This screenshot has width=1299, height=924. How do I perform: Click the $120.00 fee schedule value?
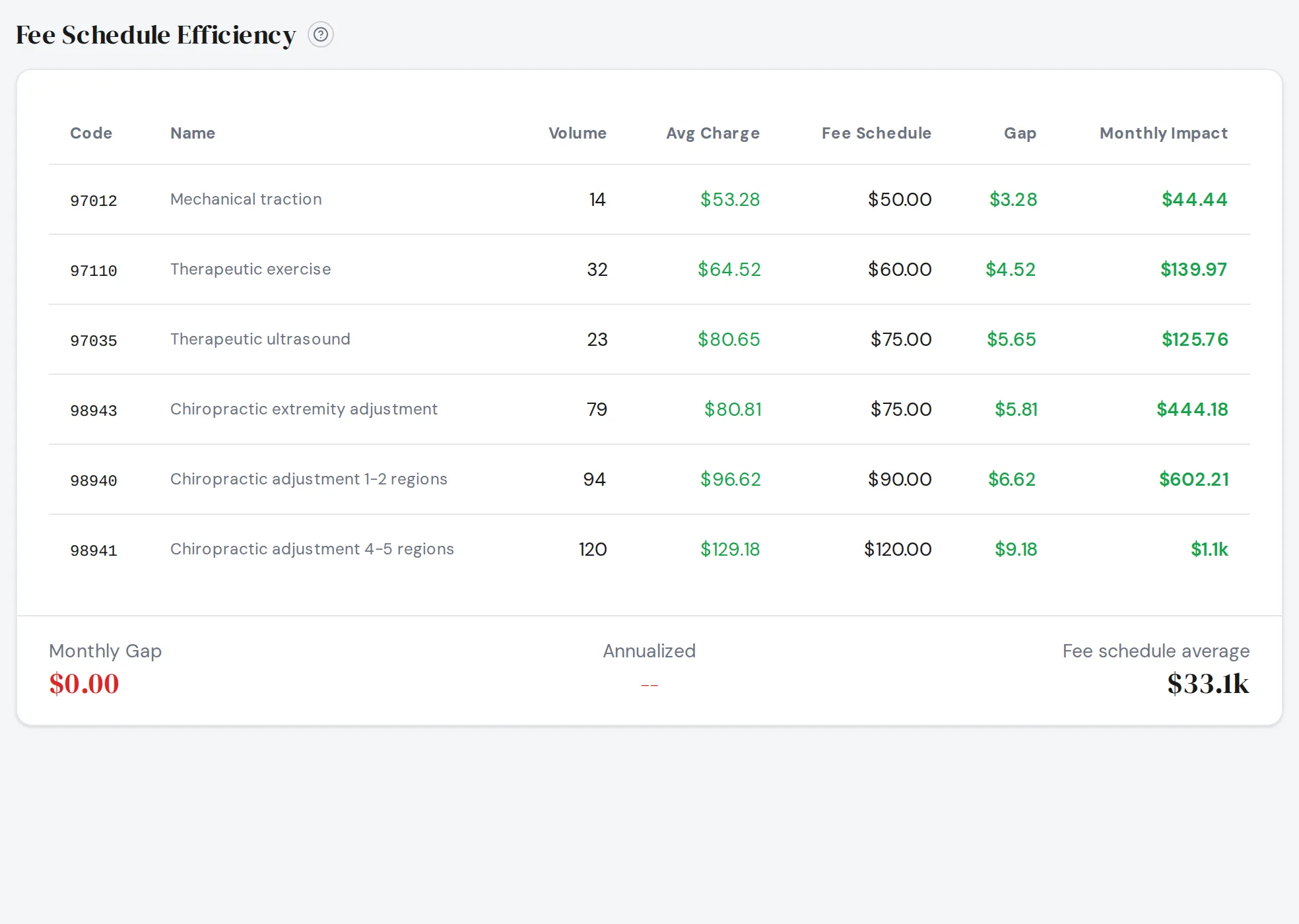(898, 549)
